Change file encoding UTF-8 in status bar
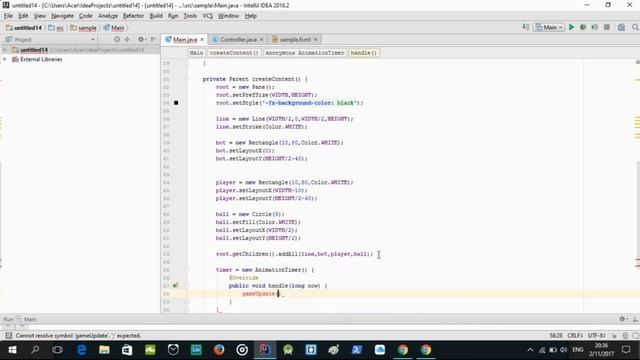This screenshot has height=360, width=640. (x=597, y=336)
